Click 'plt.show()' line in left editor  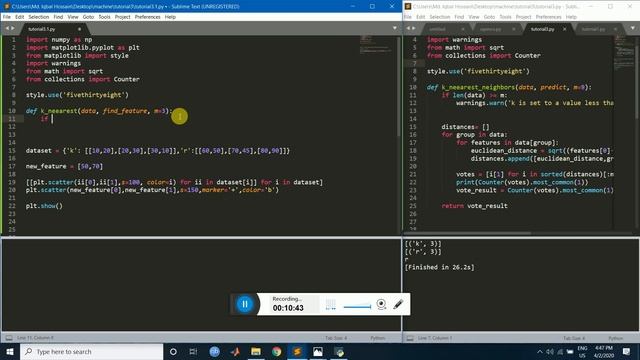tap(44, 206)
